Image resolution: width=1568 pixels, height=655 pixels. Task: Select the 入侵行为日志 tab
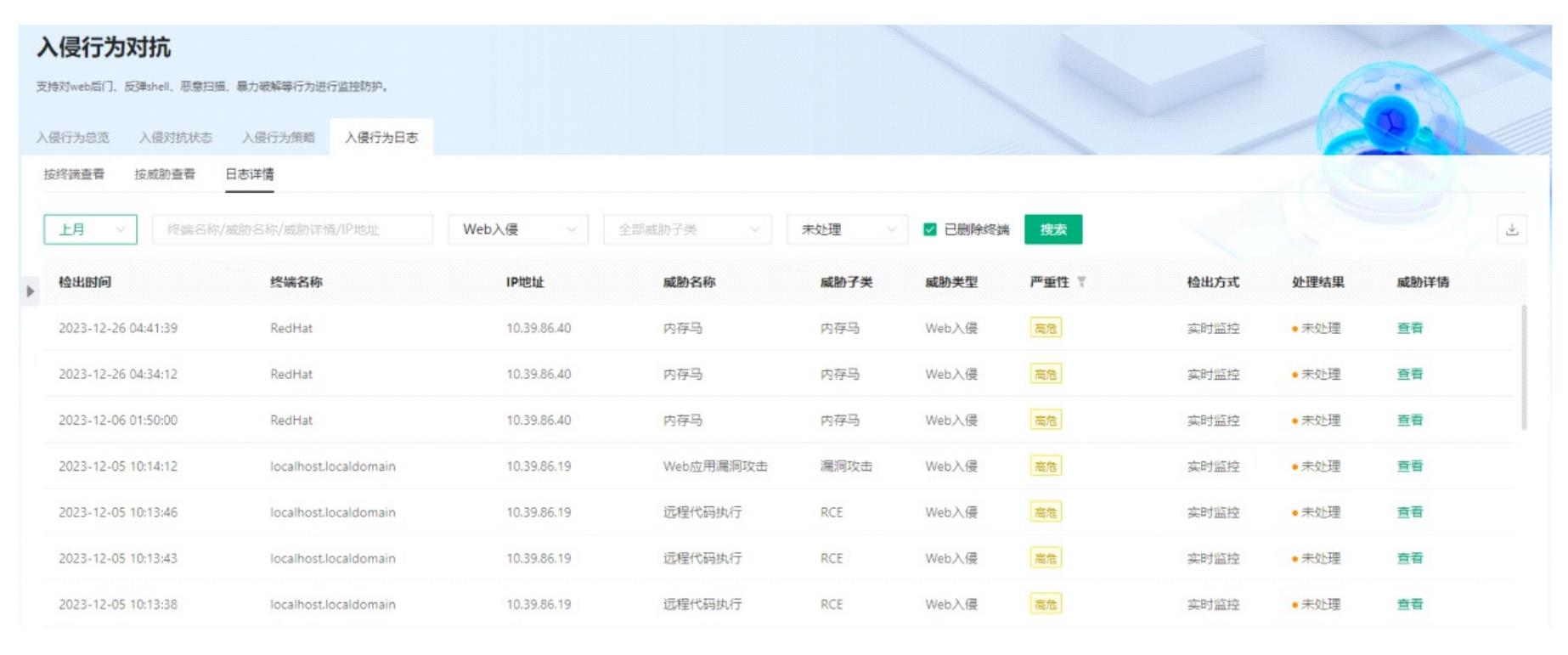(381, 138)
